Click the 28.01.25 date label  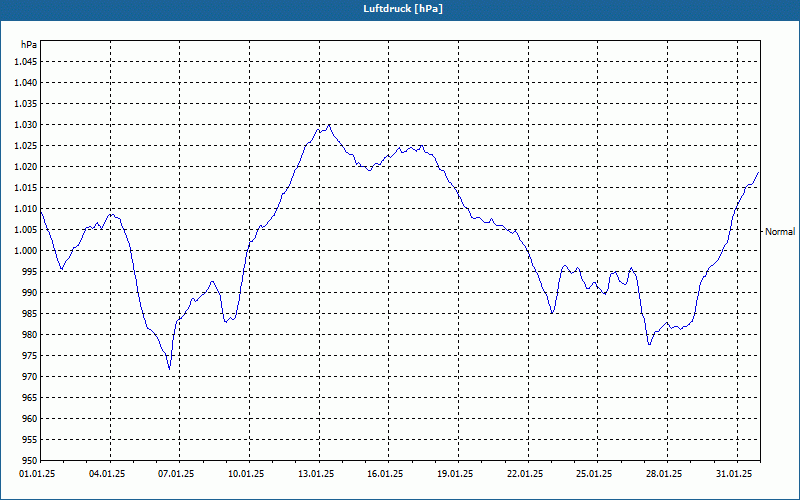(664, 474)
